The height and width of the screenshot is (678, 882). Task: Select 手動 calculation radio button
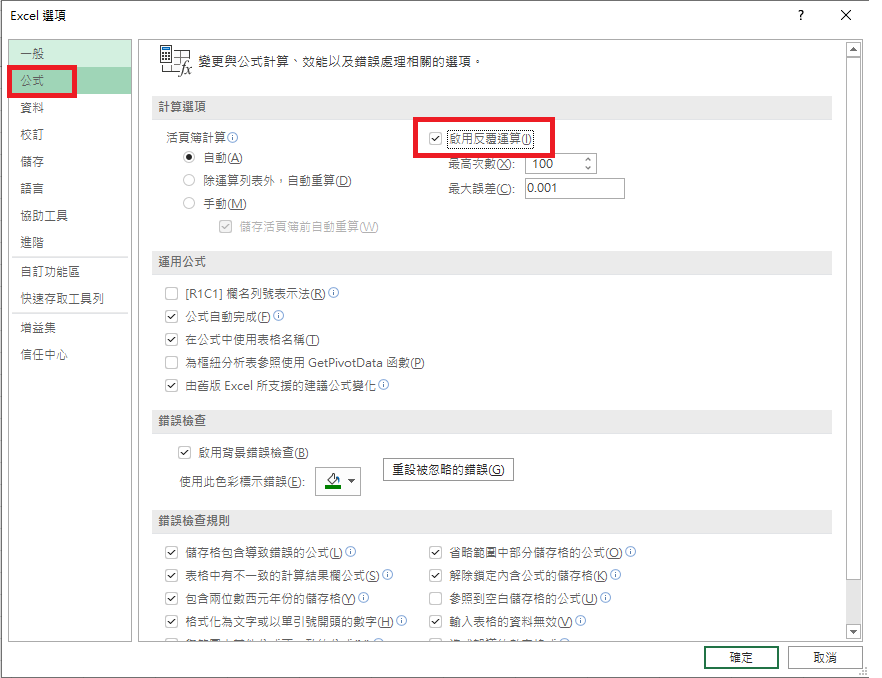189,203
